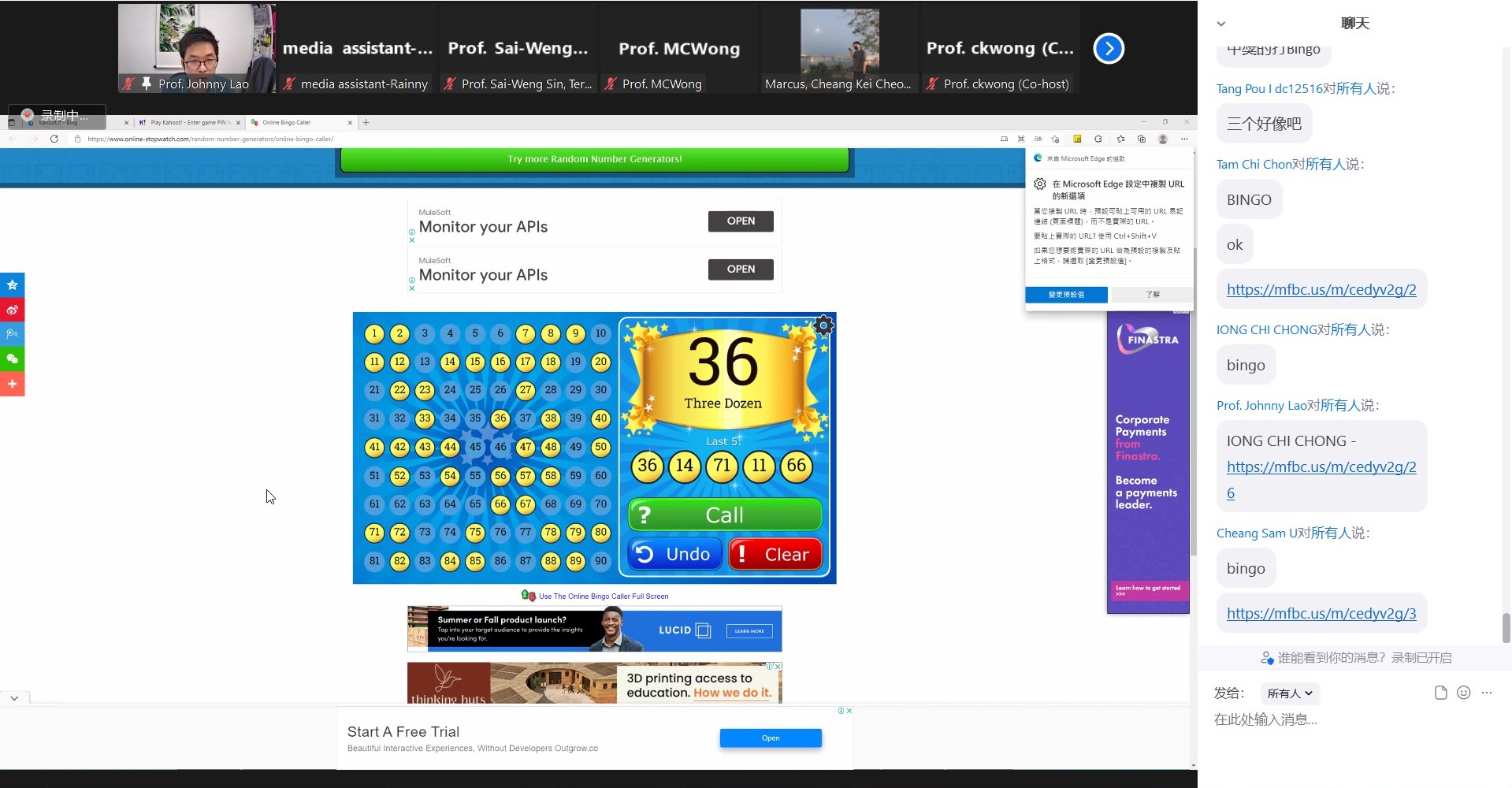
Task: Open the browser extensions puzzle icon
Action: 1098,139
